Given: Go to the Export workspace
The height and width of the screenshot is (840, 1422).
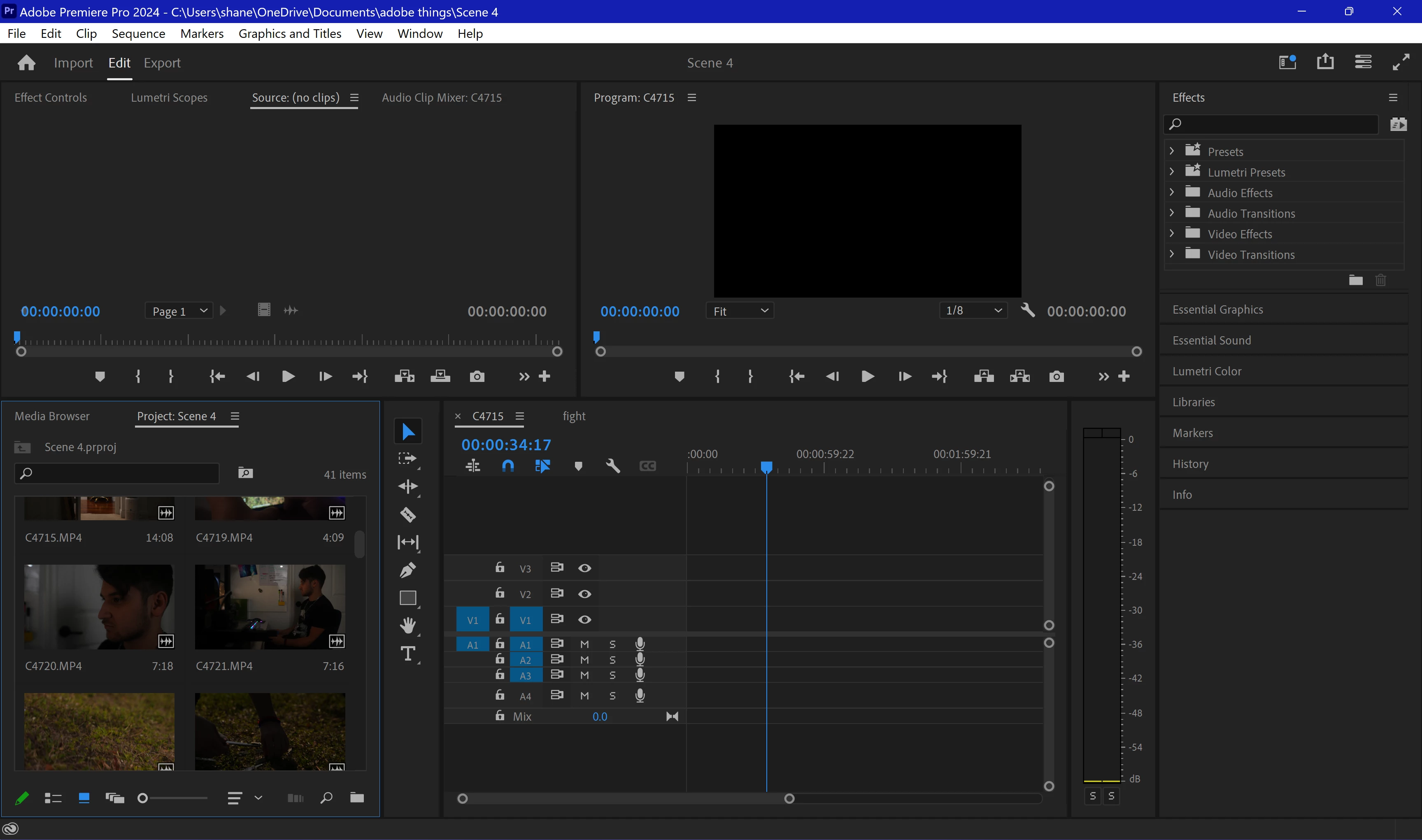Looking at the screenshot, I should click(162, 63).
